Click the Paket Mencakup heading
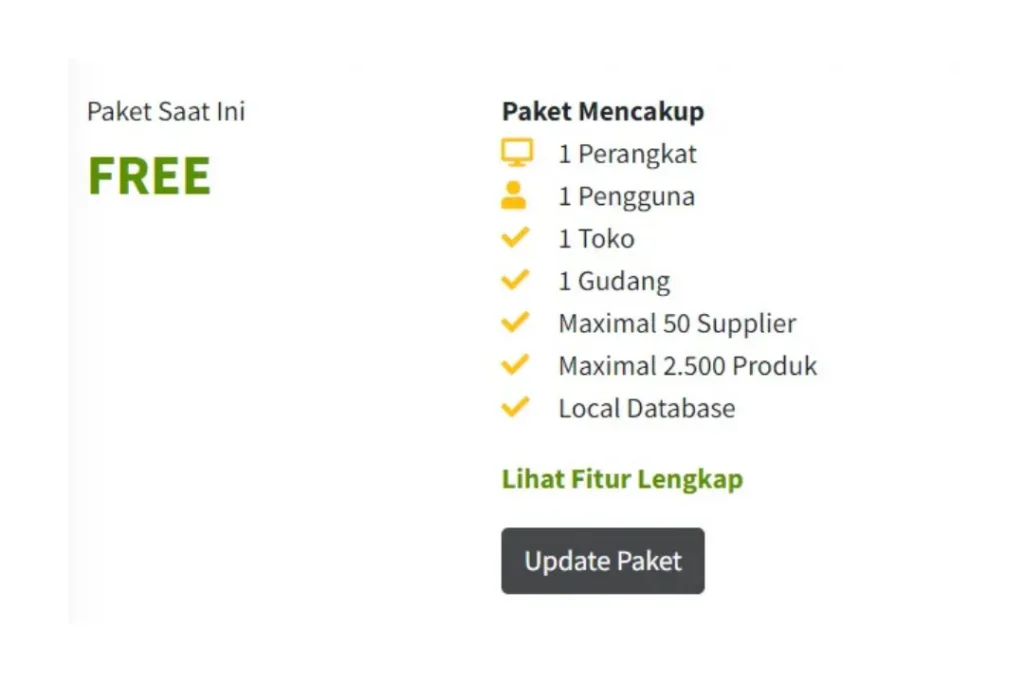Viewport: 1024px width, 683px height. [603, 111]
